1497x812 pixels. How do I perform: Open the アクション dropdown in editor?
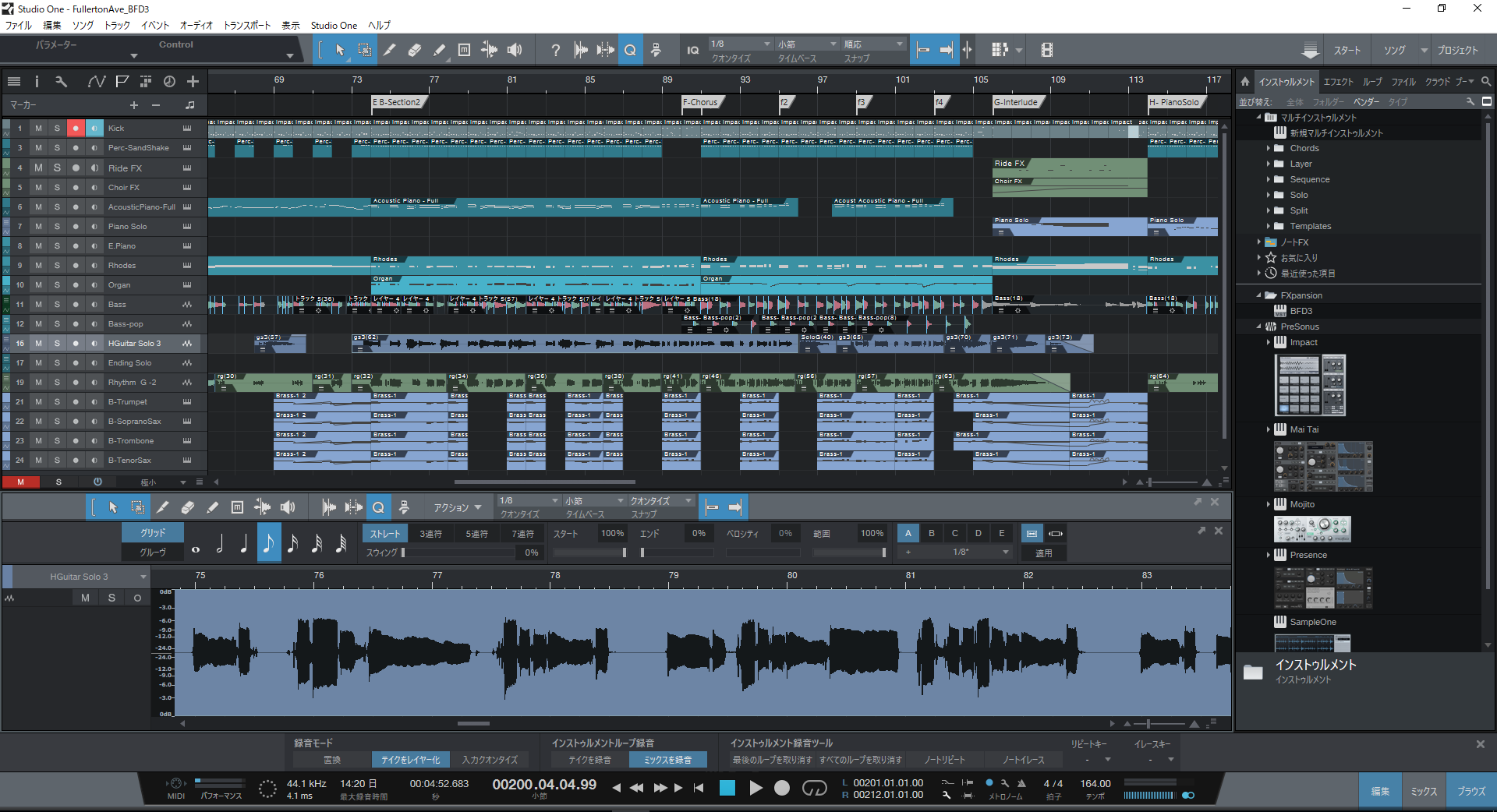pos(458,507)
